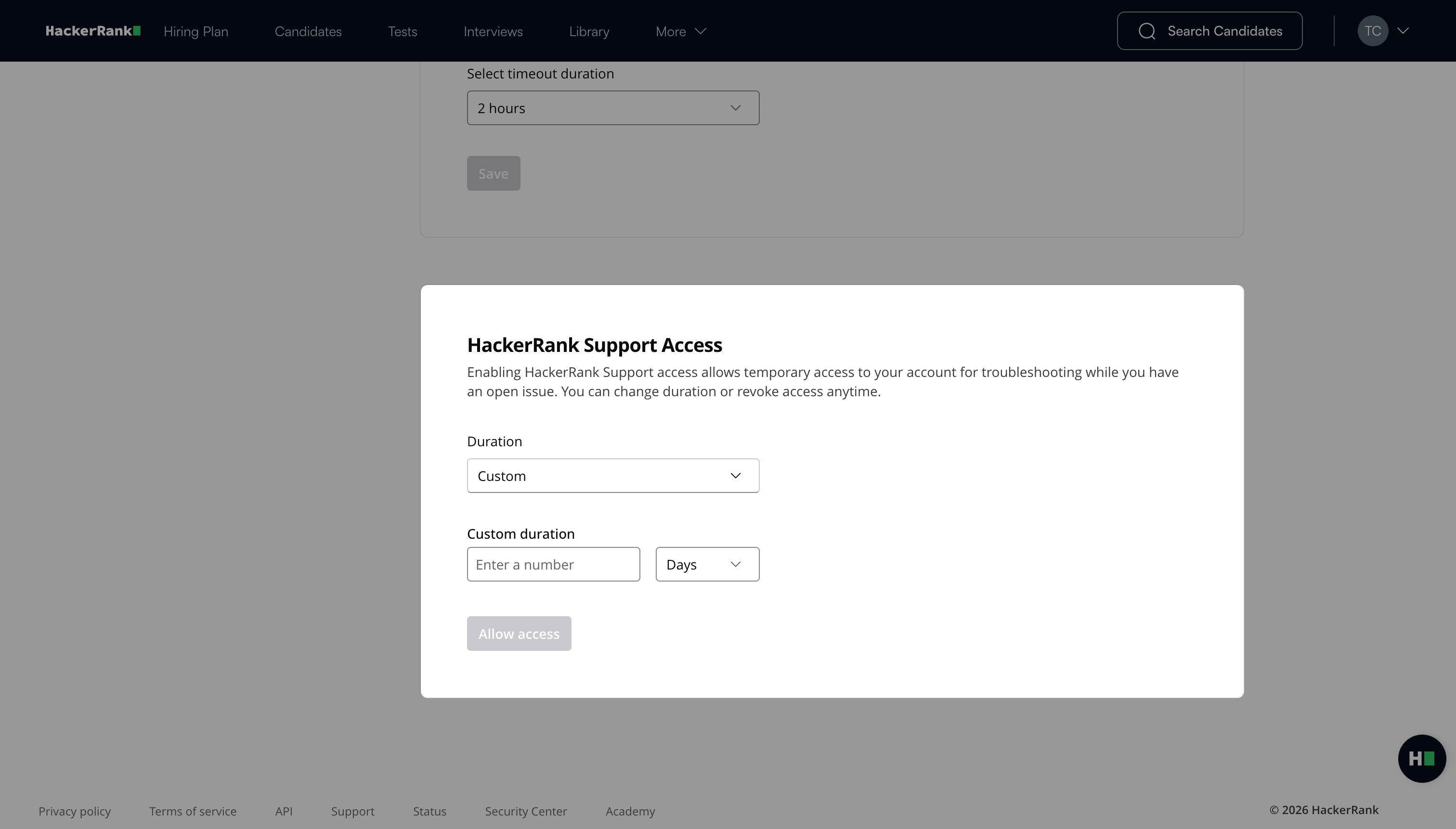The height and width of the screenshot is (829, 1456).
Task: Open the More navigation dropdown
Action: (x=680, y=31)
